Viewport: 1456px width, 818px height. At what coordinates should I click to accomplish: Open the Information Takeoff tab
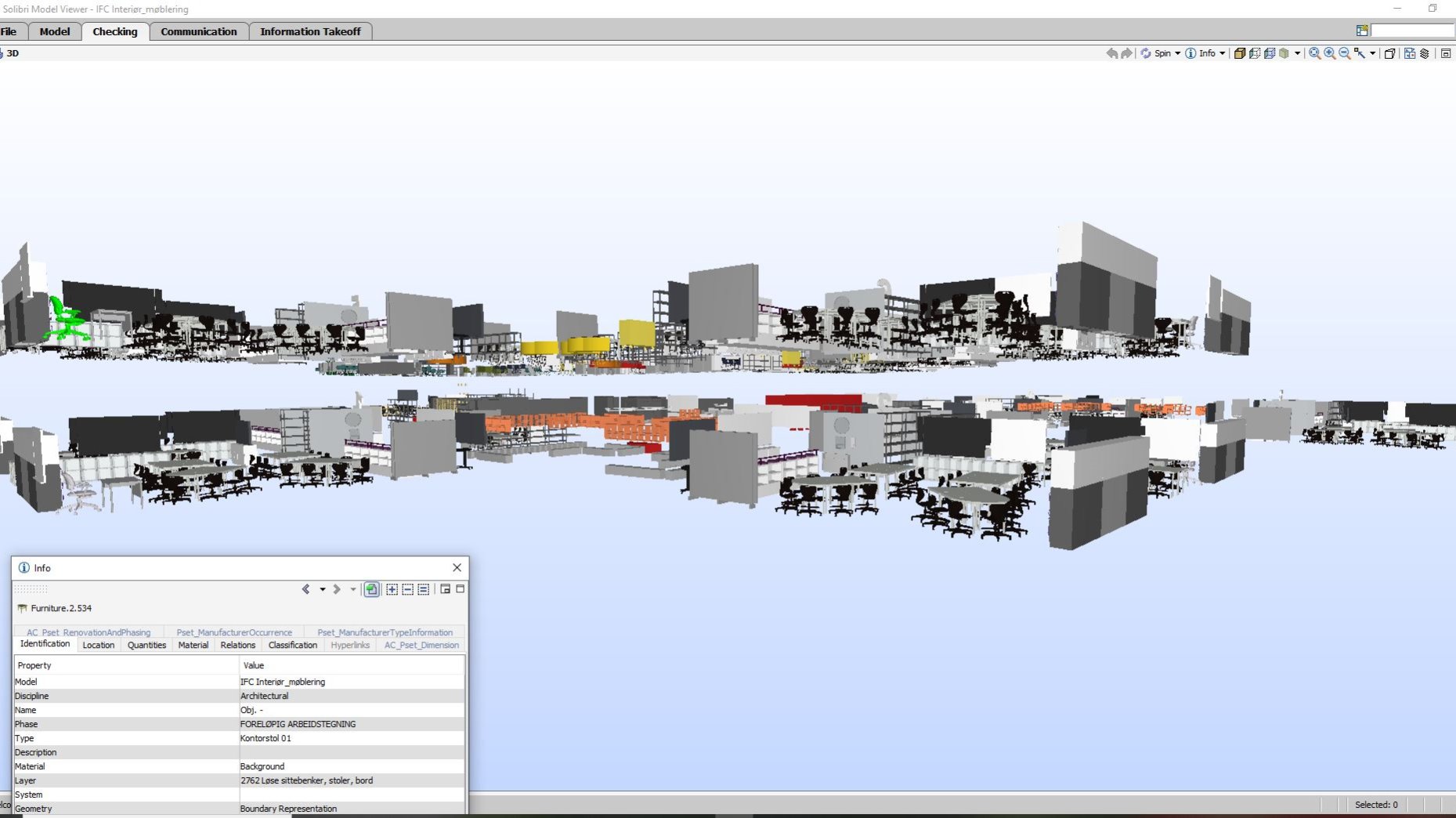coord(310,31)
